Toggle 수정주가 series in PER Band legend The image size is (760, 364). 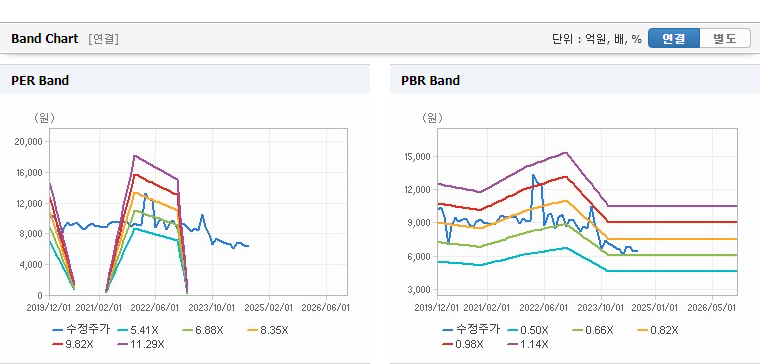[81, 330]
